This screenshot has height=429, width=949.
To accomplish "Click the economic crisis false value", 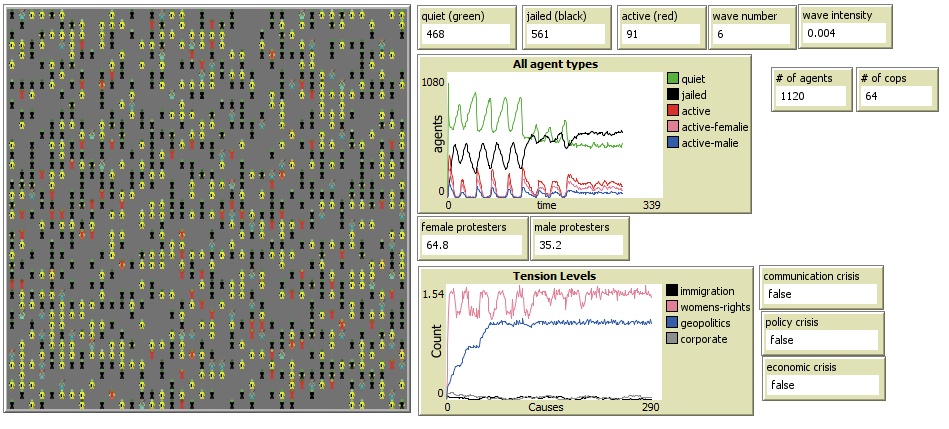I will tap(821, 385).
